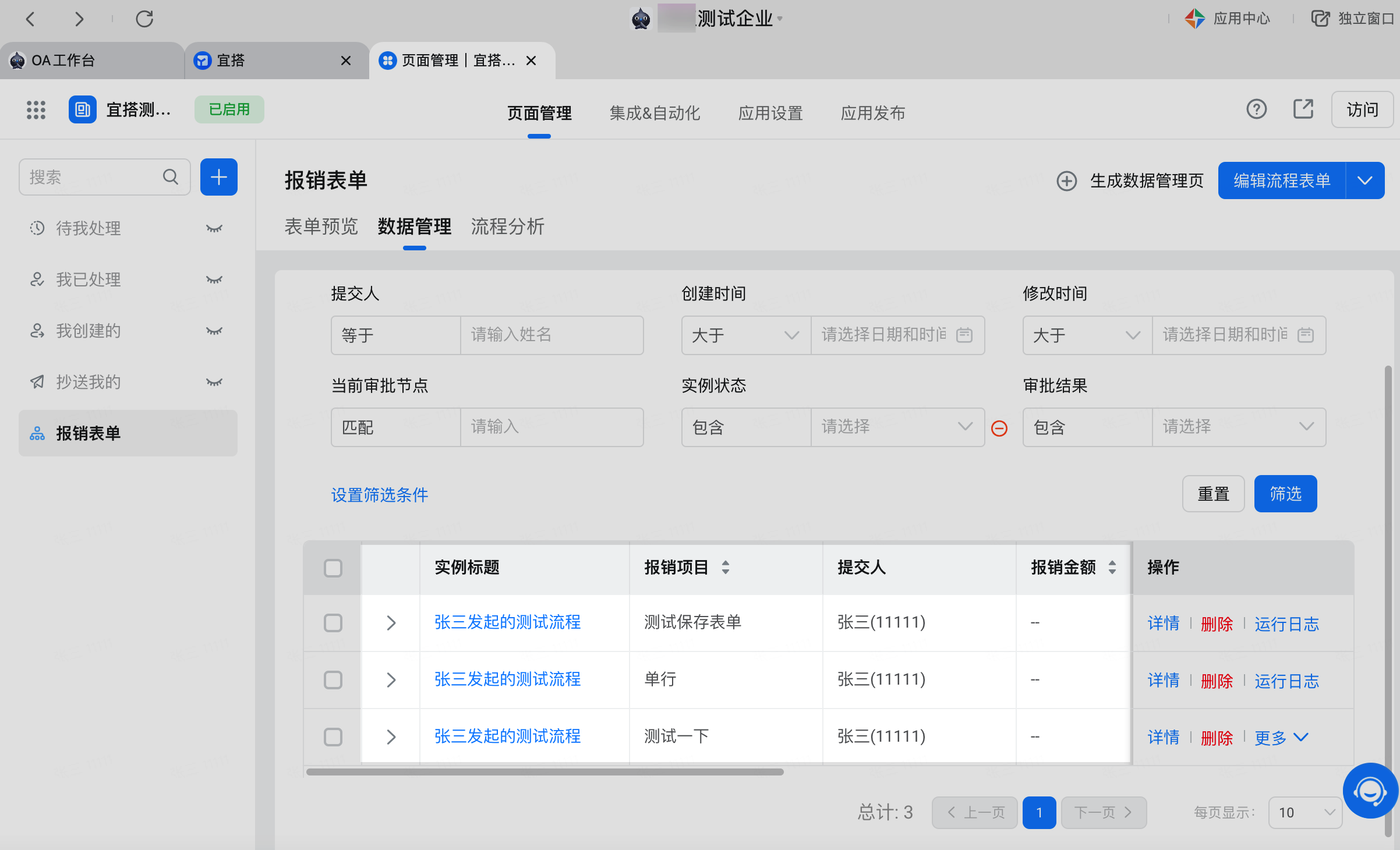This screenshot has width=1400, height=850.
Task: Open 修改时间 operator dropdown 大于
Action: pyautogui.click(x=1087, y=335)
